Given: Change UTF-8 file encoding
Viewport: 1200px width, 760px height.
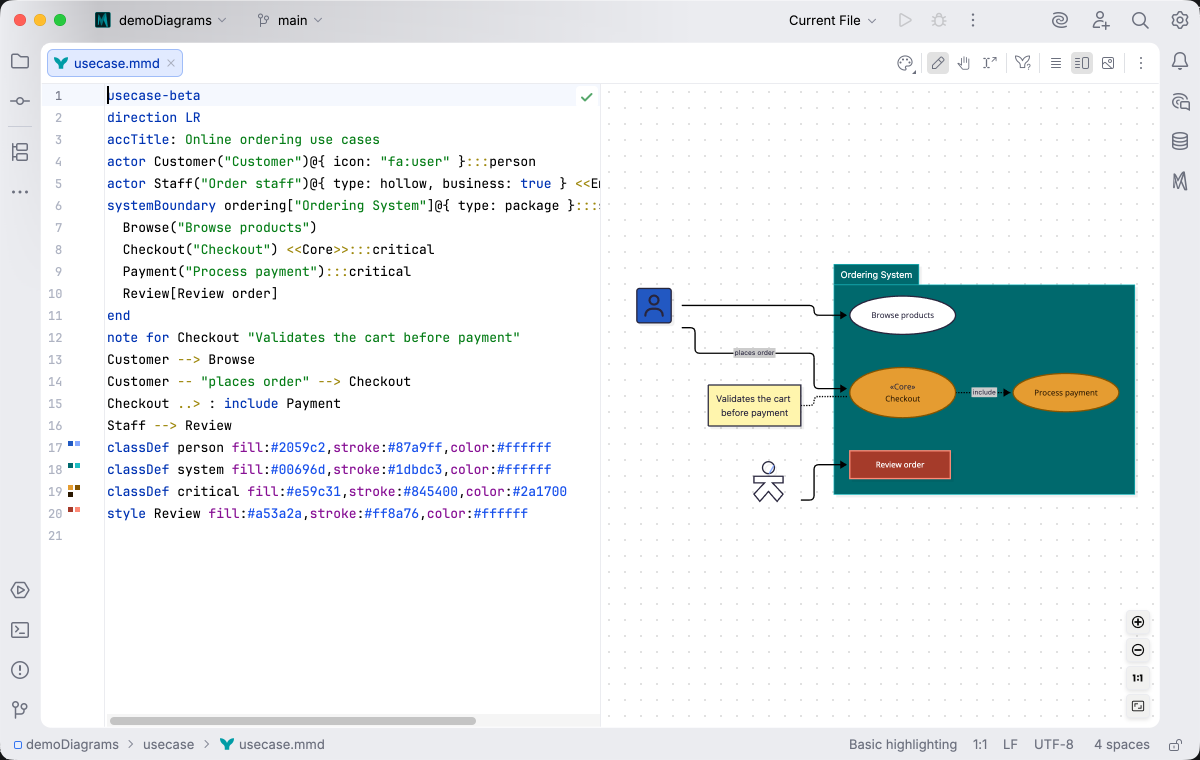Looking at the screenshot, I should pyautogui.click(x=1054, y=744).
